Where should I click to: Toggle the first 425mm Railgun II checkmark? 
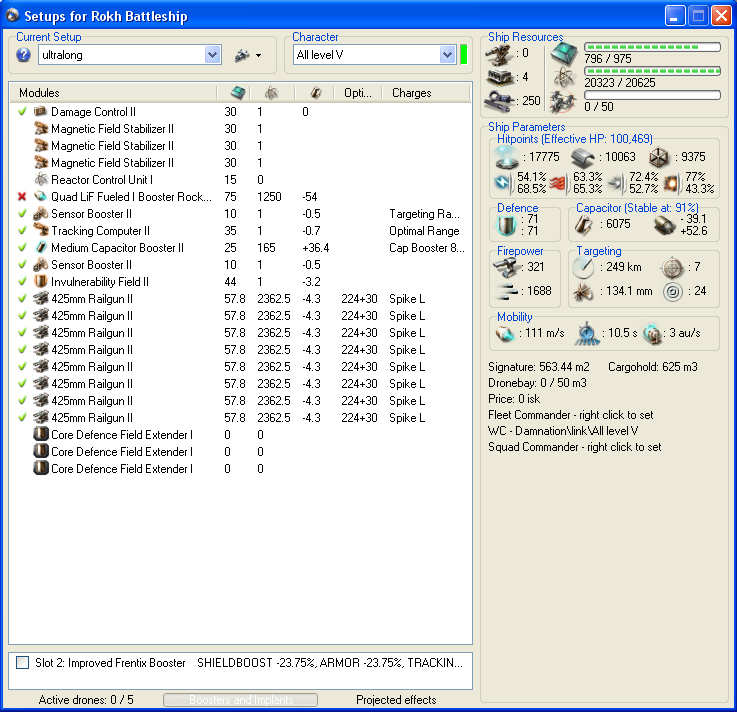tap(22, 298)
